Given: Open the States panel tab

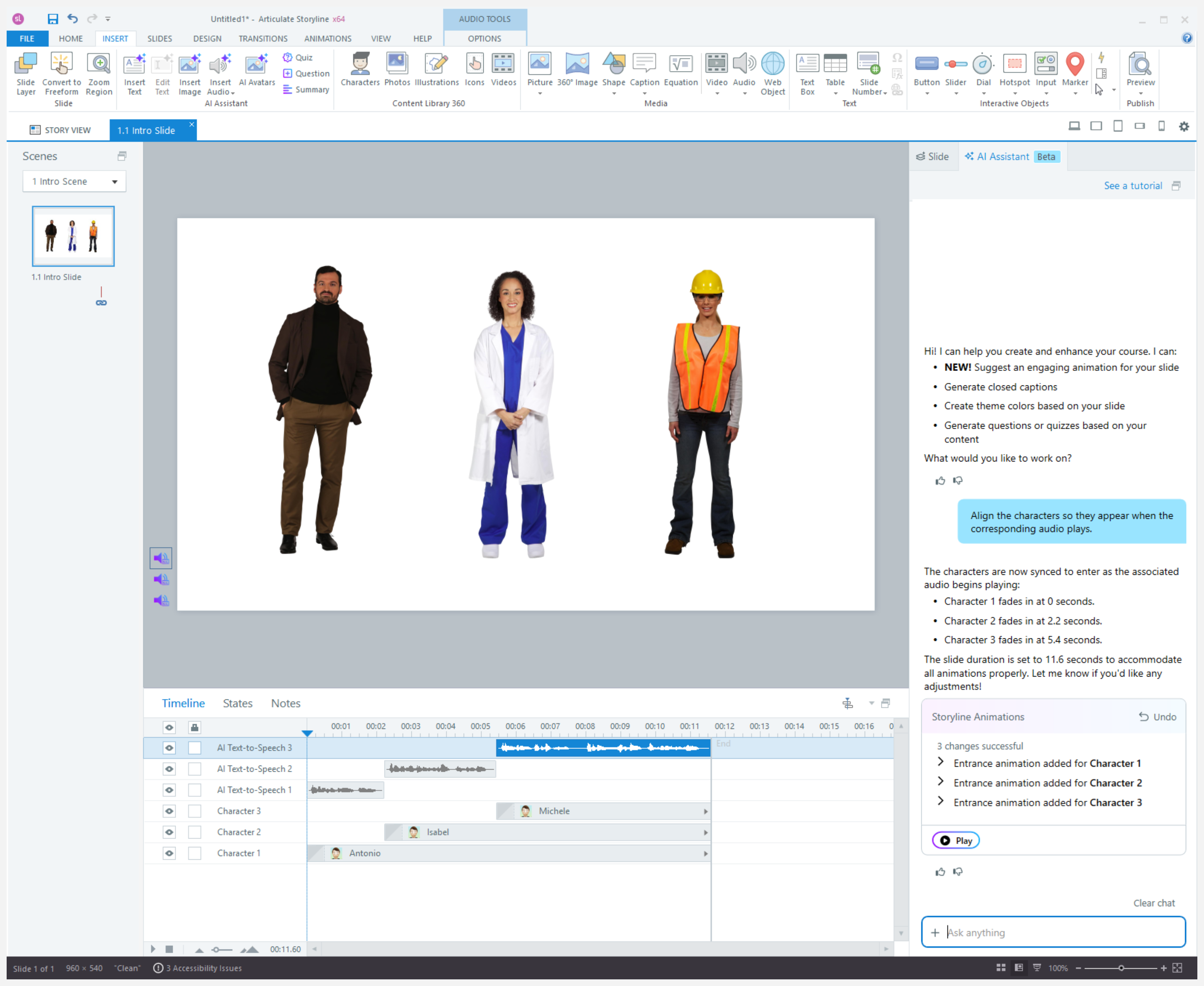Looking at the screenshot, I should point(237,703).
